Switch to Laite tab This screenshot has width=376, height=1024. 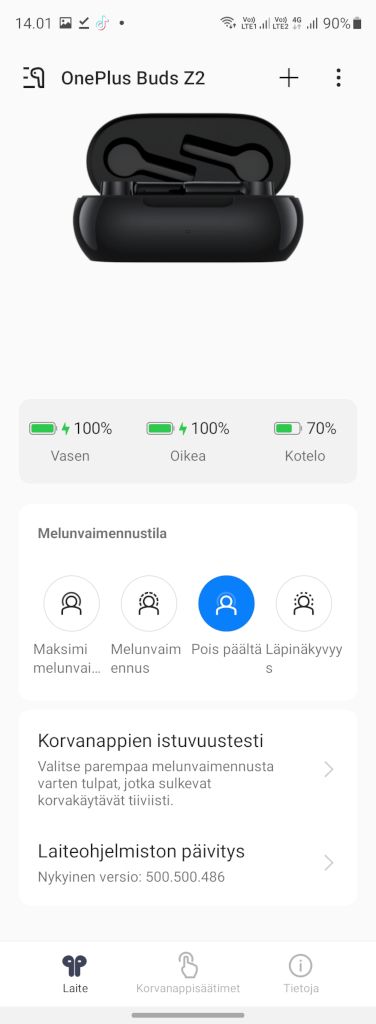(x=74, y=973)
